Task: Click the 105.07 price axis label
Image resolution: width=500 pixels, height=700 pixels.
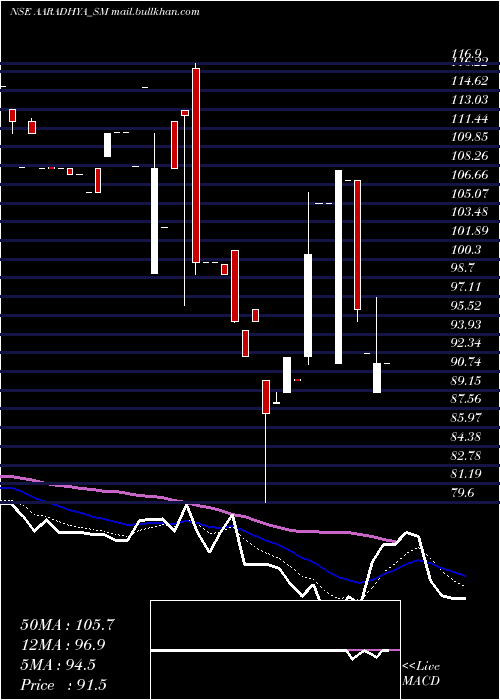Action: coord(469,193)
